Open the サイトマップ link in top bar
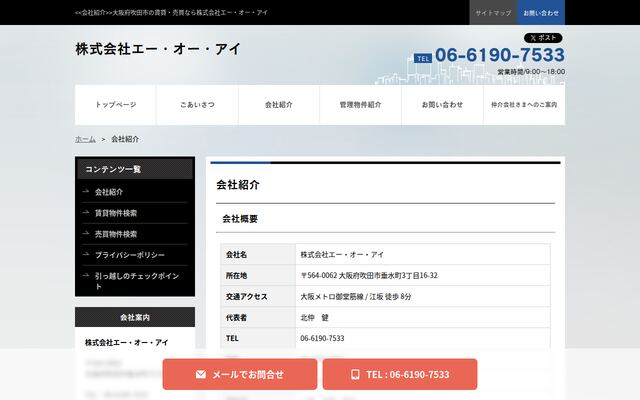The height and width of the screenshot is (400, 640). click(x=493, y=13)
